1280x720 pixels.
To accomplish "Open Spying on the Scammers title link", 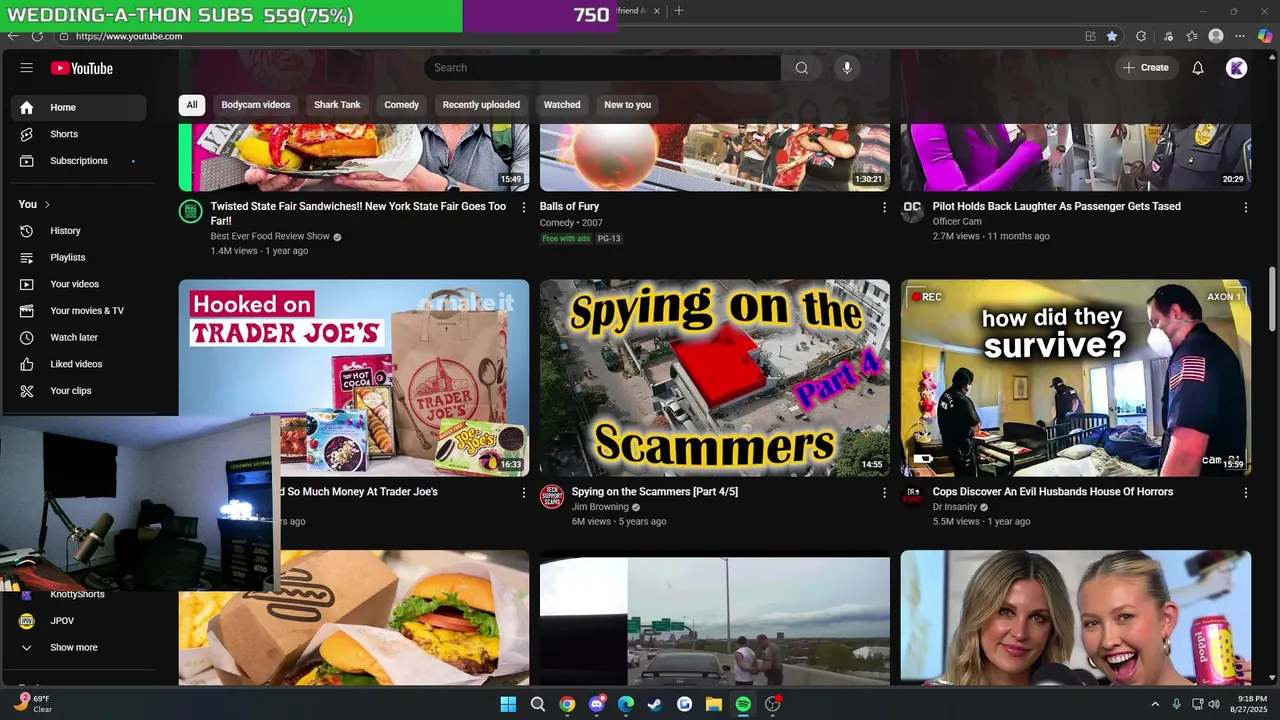I will click(654, 492).
